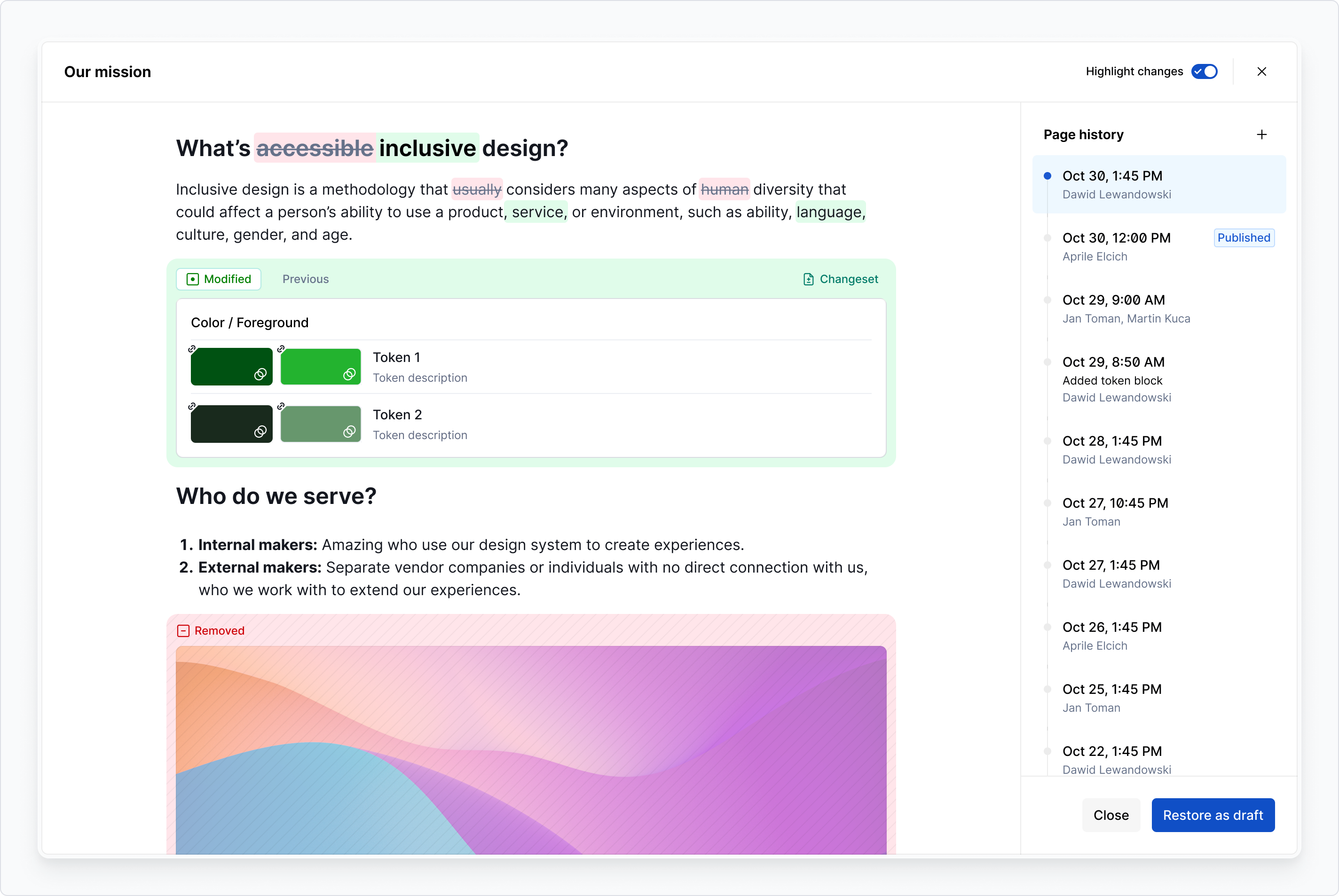The width and height of the screenshot is (1339, 896).
Task: Open the Changeset link
Action: click(841, 279)
